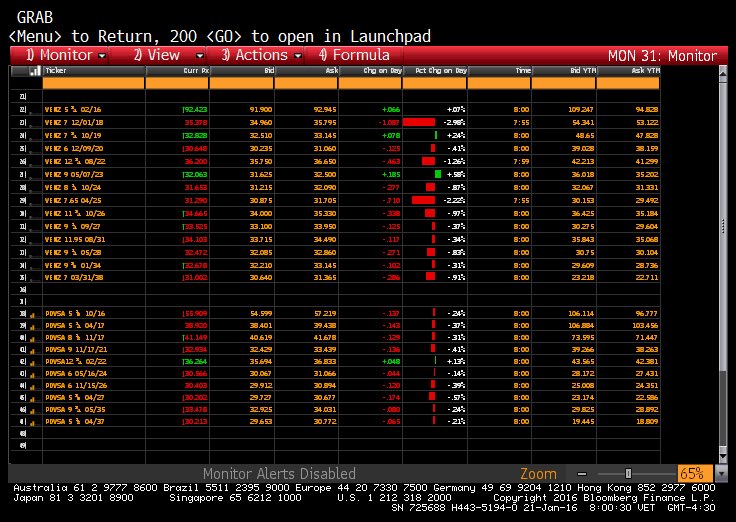Click the MON 31: Monitor title label
The image size is (736, 522).
click(662, 56)
